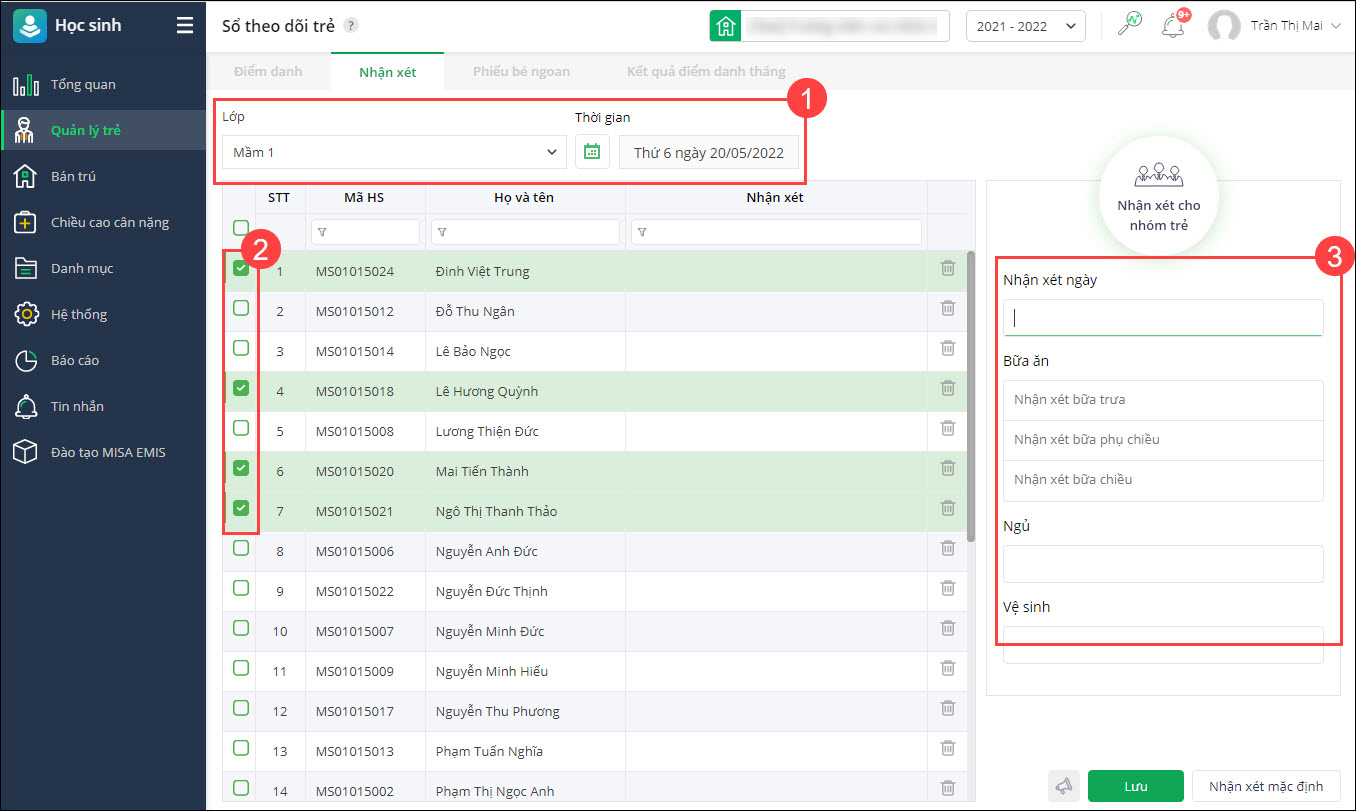Expand the 2021 - 2022 school year dropdown
The width and height of the screenshot is (1356, 811).
[x=1025, y=27]
